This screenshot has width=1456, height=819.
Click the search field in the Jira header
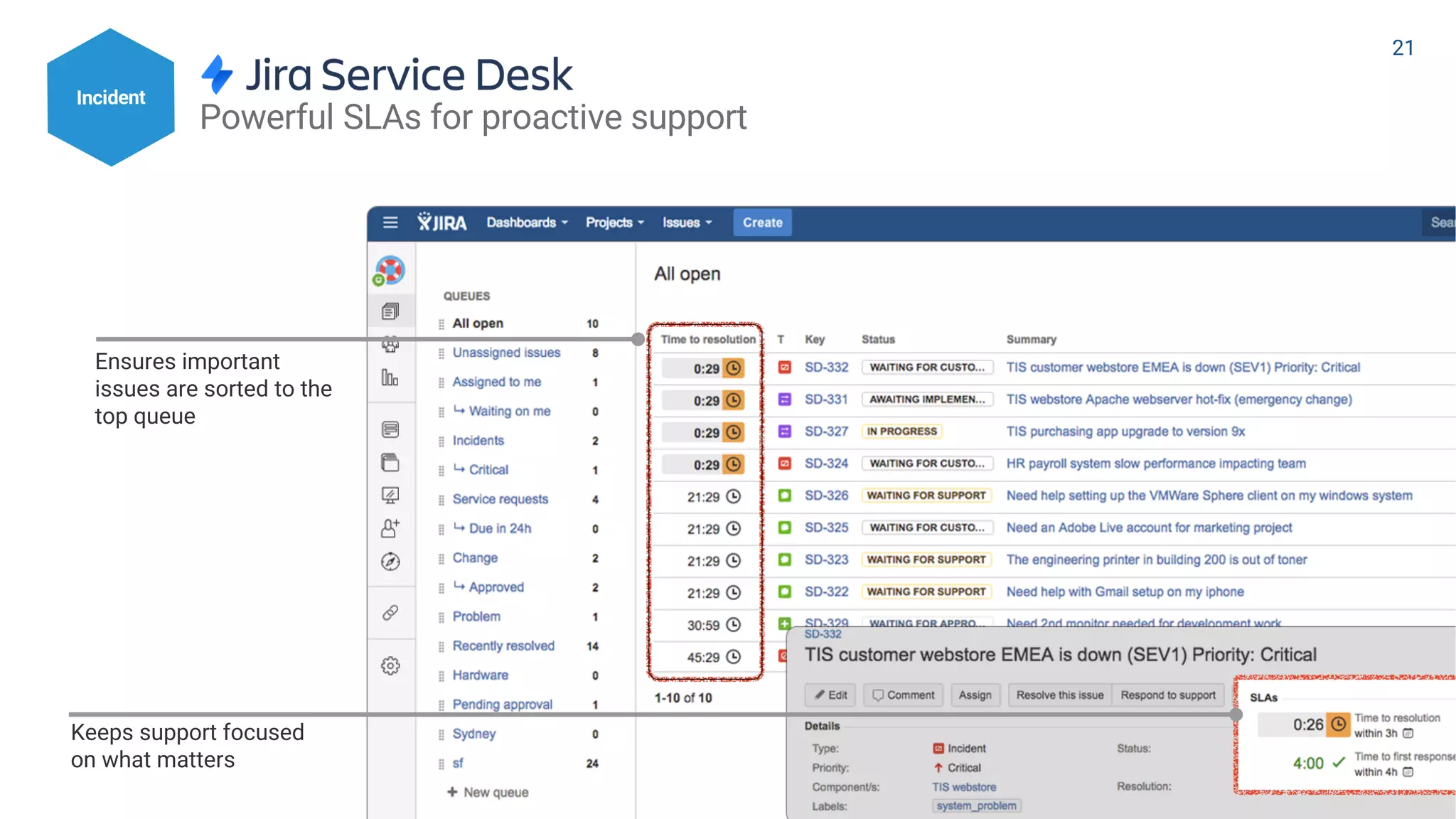pyautogui.click(x=1439, y=223)
